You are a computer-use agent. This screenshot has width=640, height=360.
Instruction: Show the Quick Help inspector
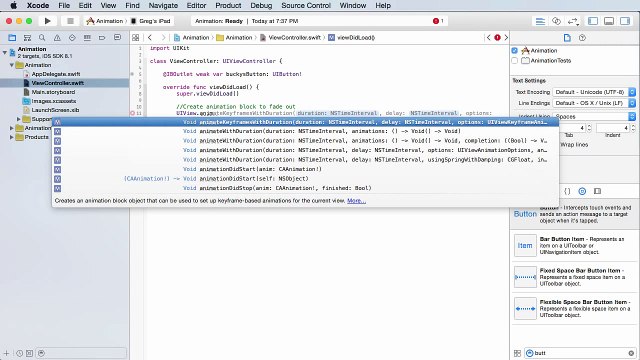[x=582, y=38]
